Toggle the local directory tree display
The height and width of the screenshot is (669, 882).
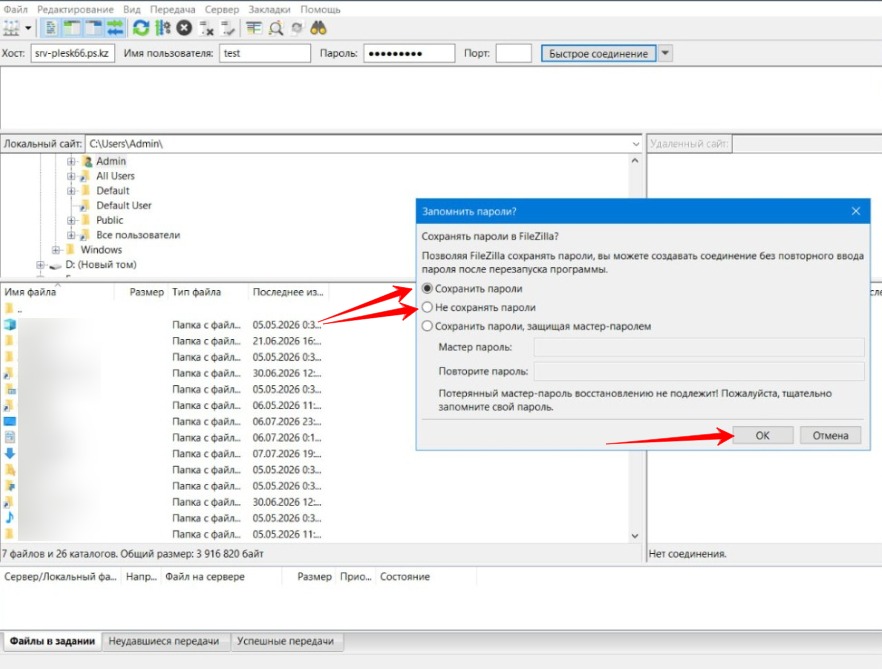pos(72,28)
